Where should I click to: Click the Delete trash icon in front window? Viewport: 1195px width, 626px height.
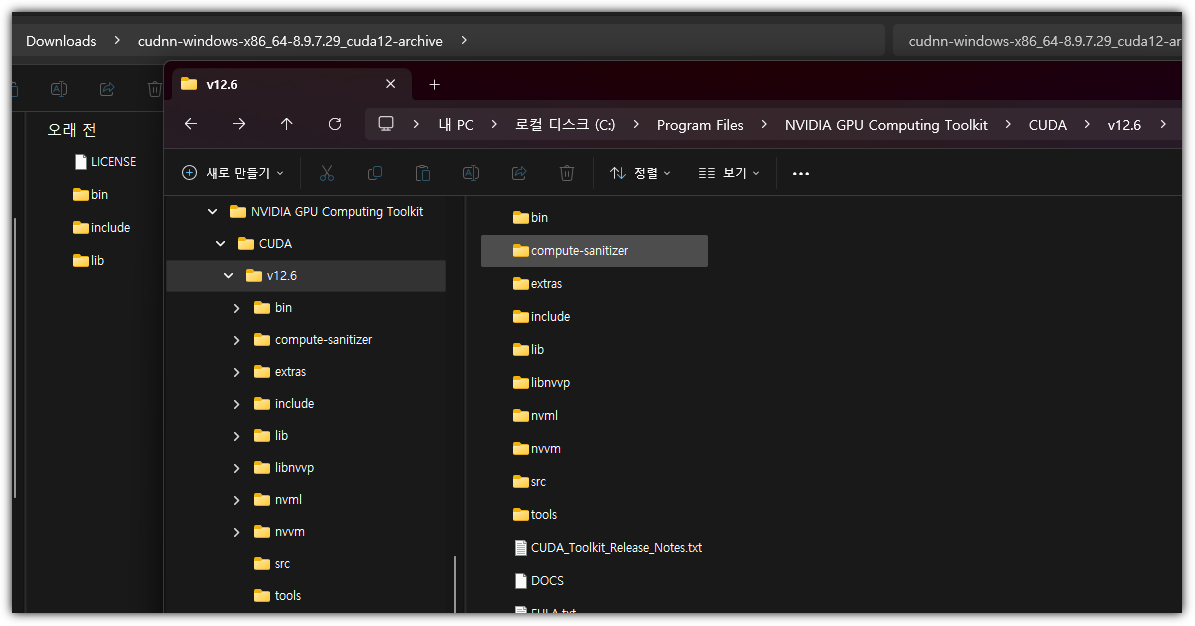(x=567, y=173)
